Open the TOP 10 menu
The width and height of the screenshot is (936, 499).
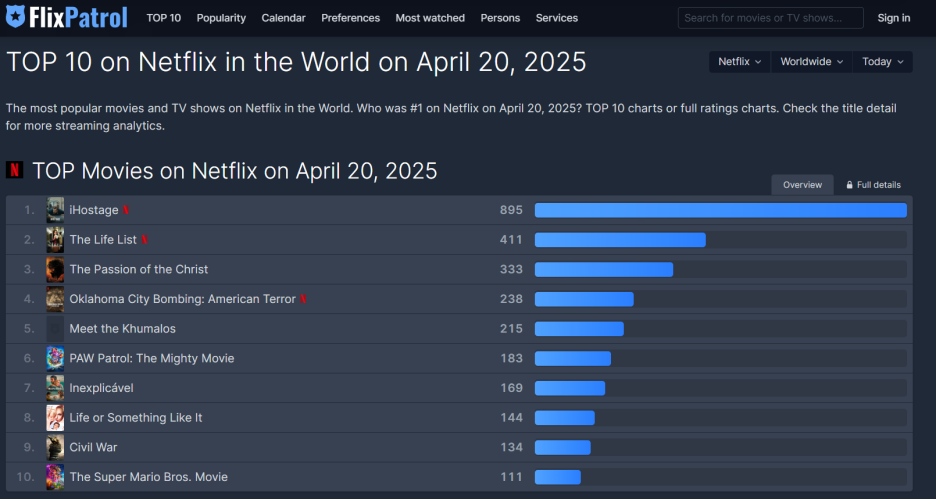164,18
